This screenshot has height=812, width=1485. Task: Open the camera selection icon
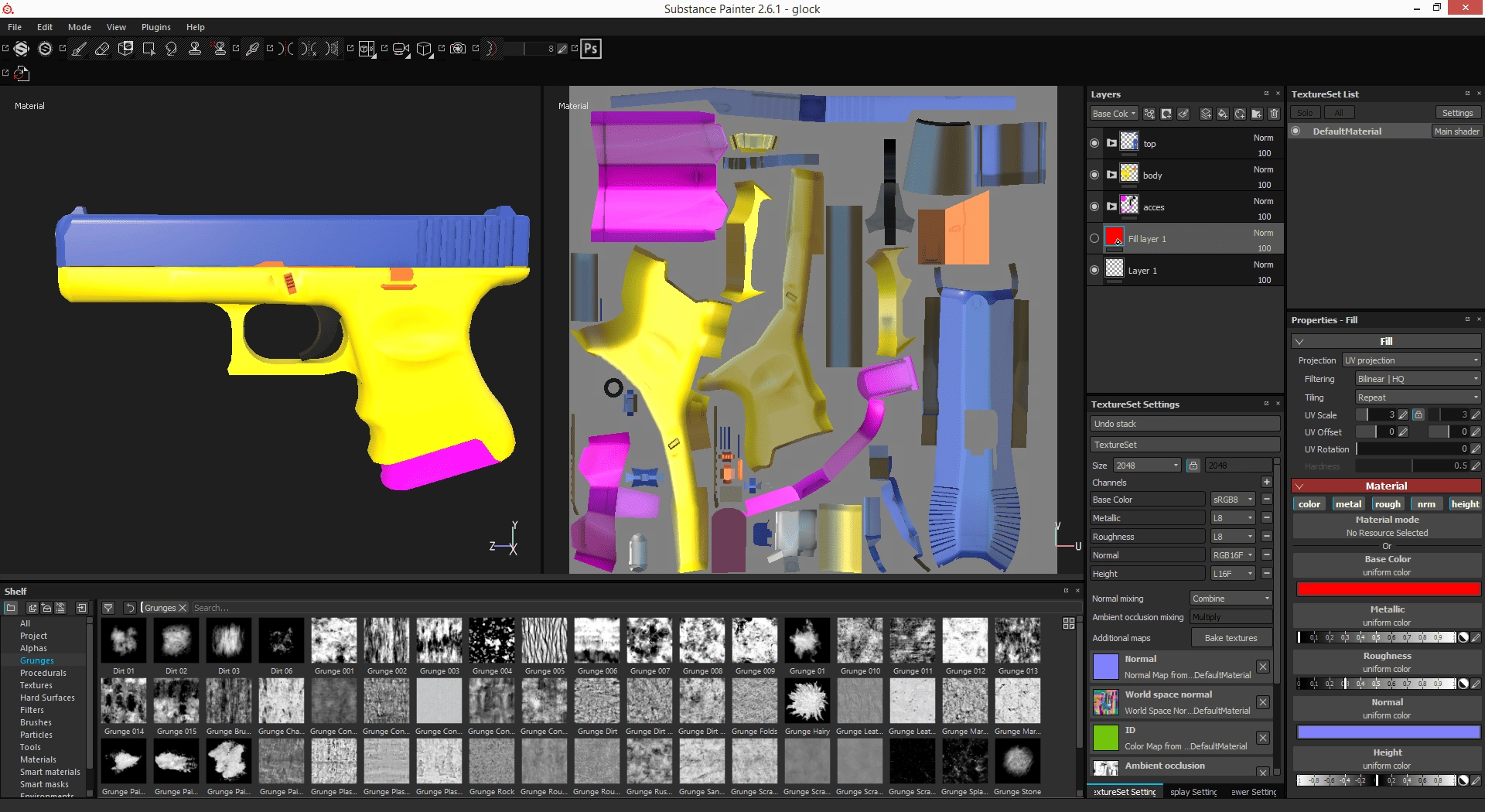401,49
